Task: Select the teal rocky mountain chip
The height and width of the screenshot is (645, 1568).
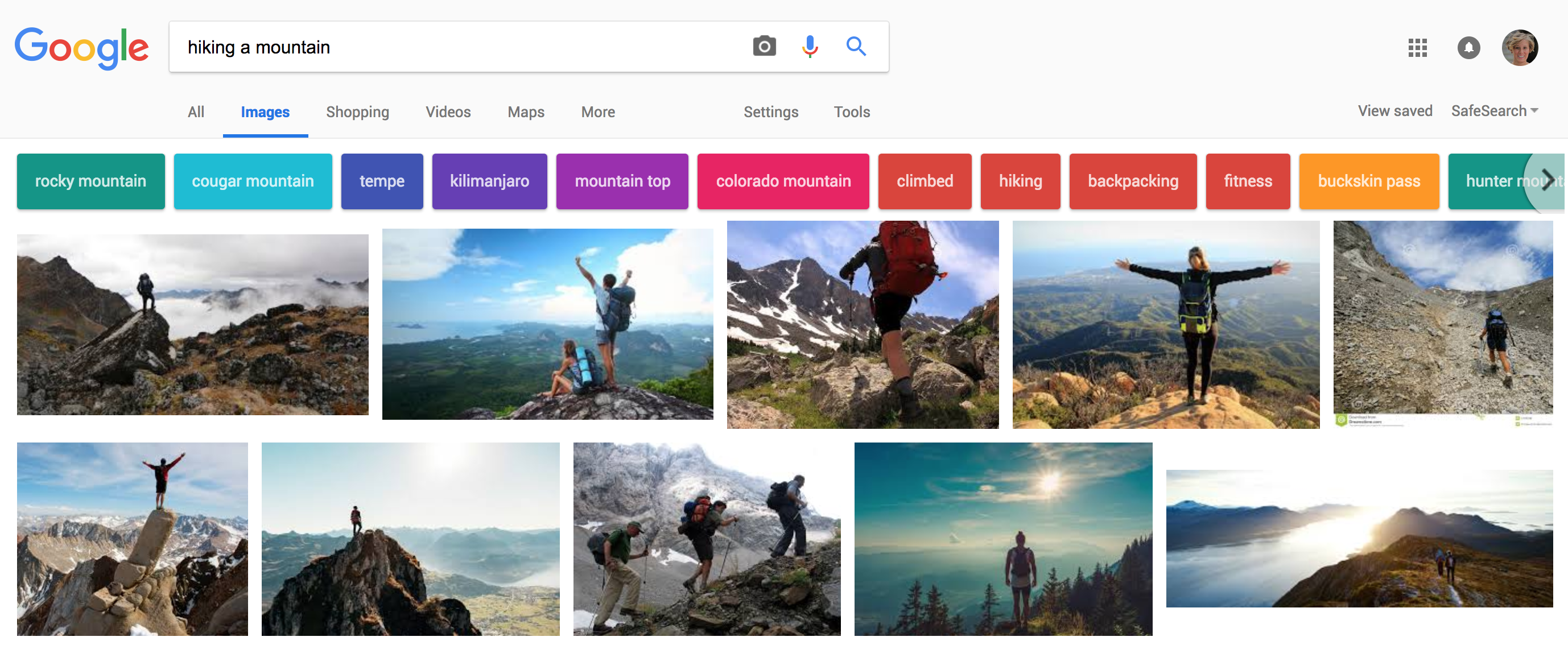Action: tap(90, 181)
